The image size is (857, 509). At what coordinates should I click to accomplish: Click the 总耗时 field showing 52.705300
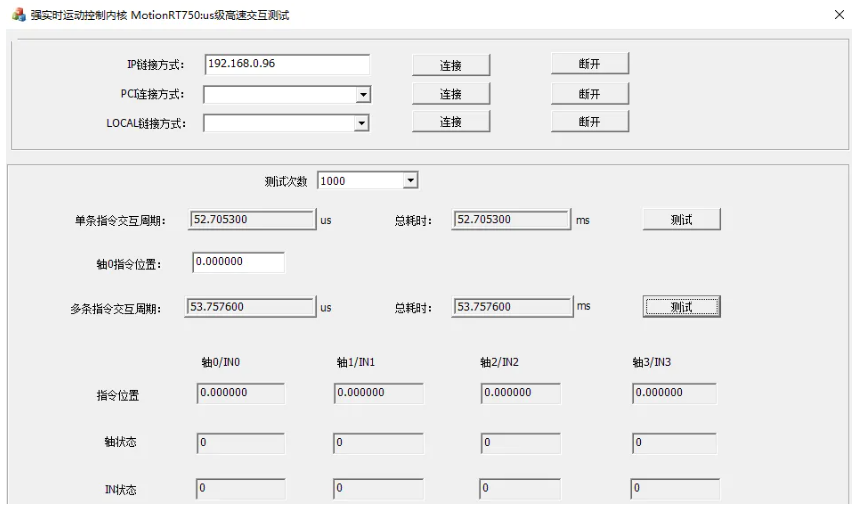coord(511,219)
